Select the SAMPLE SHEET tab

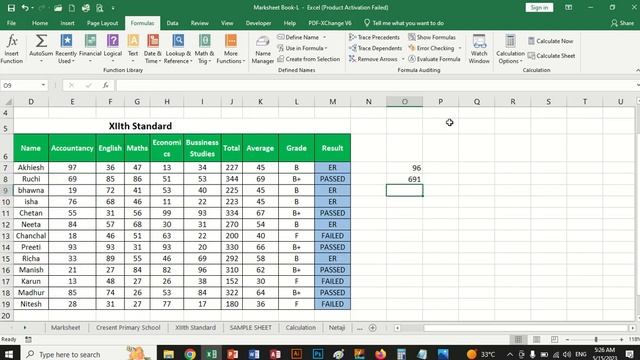251,328
